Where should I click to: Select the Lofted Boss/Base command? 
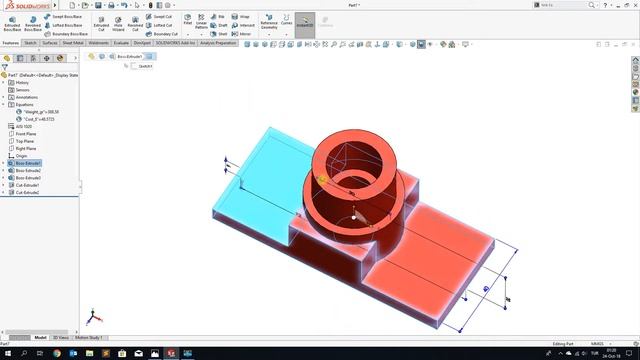point(63,25)
